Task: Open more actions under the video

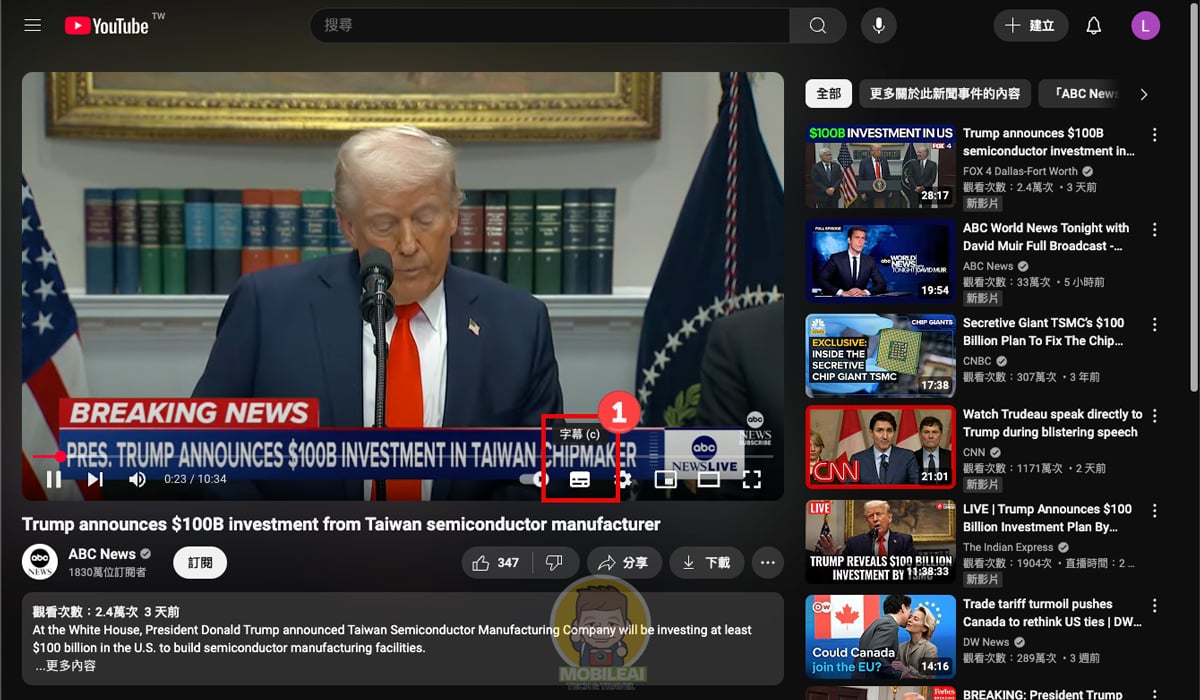Action: click(x=768, y=563)
